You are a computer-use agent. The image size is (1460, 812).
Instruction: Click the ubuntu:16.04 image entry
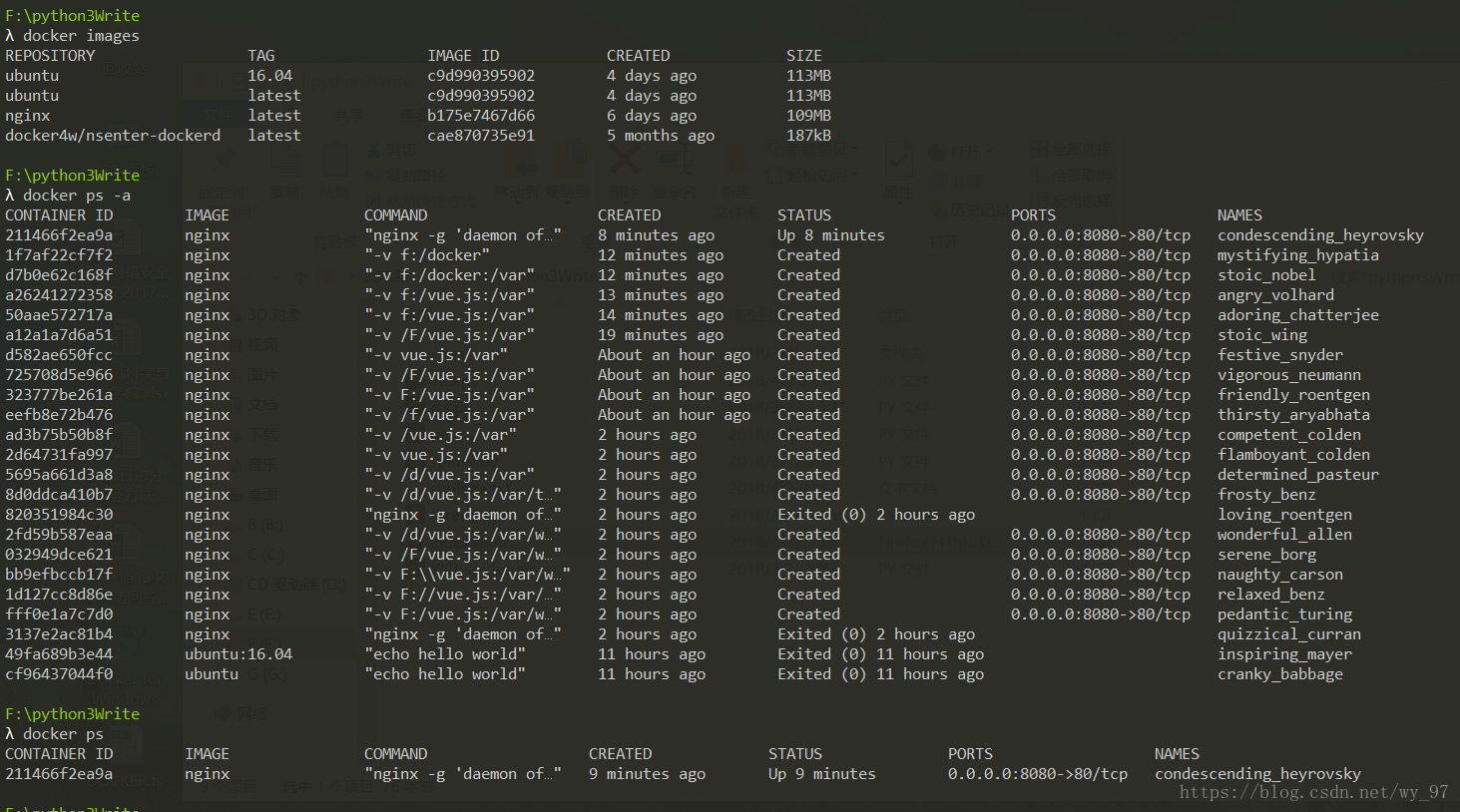point(239,654)
